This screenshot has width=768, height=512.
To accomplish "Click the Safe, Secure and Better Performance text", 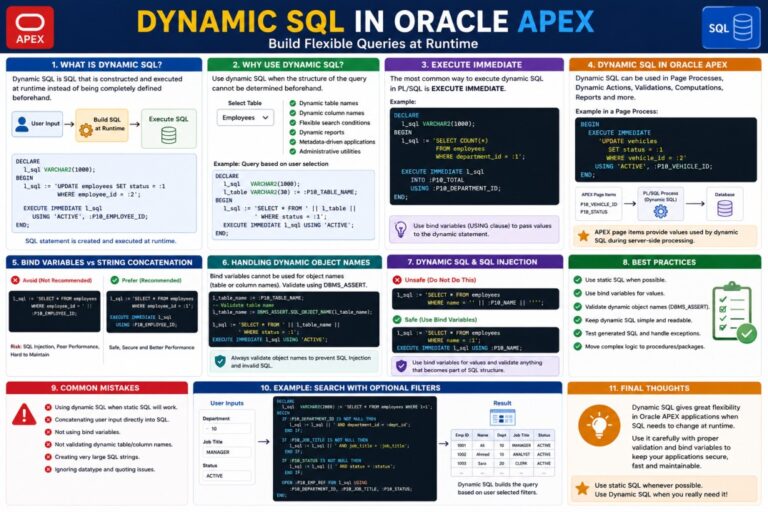I will pyautogui.click(x=151, y=347).
